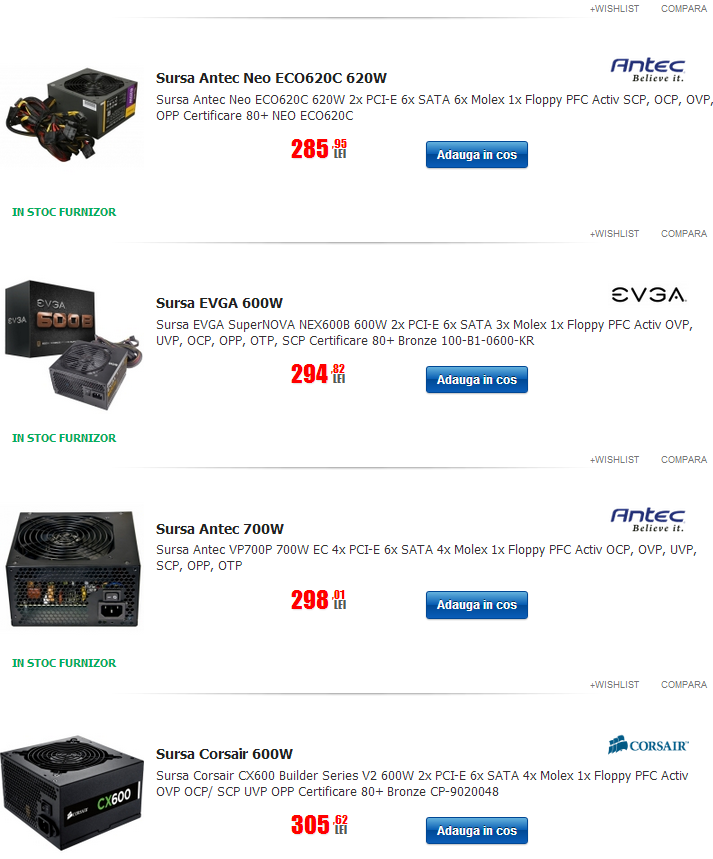
Task: Open Sursa Corsair 600W title link
Action: click(x=224, y=754)
